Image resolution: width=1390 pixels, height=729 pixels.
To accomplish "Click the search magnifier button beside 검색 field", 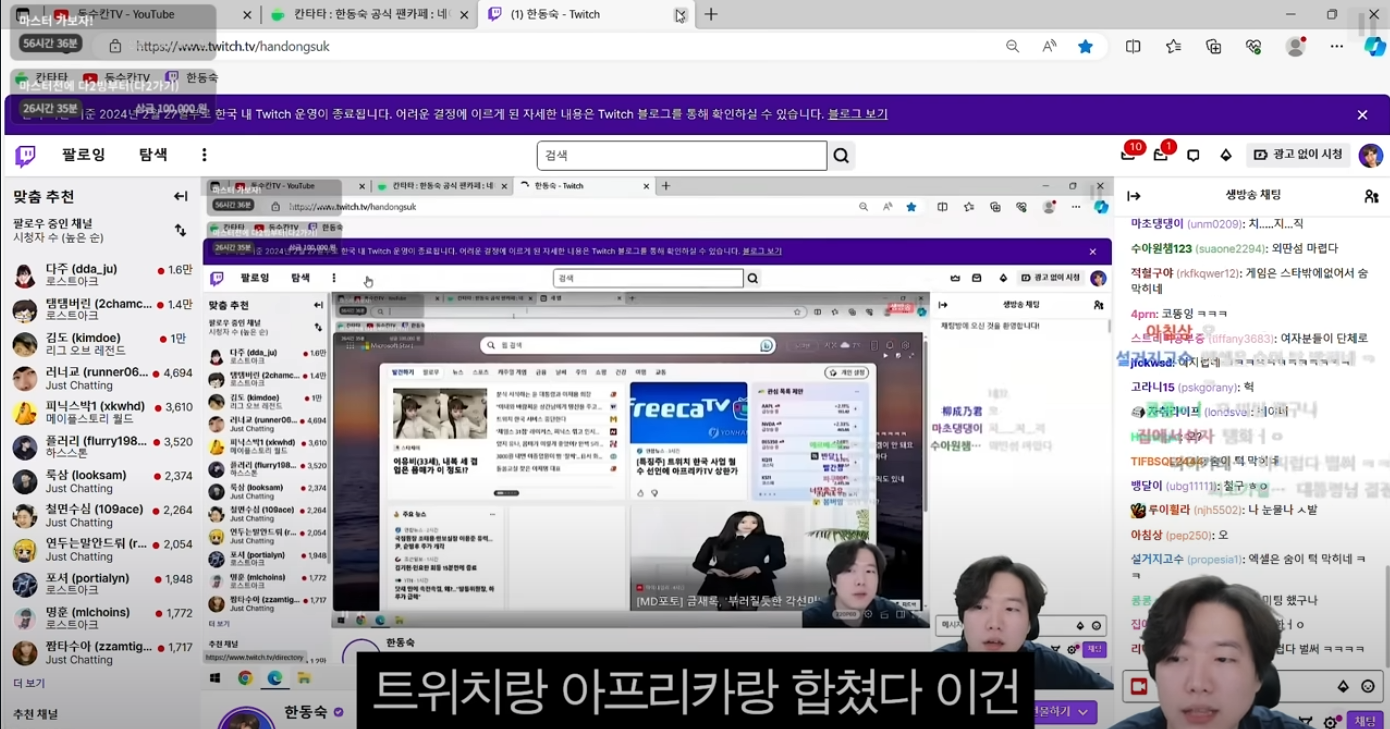I will (x=842, y=155).
